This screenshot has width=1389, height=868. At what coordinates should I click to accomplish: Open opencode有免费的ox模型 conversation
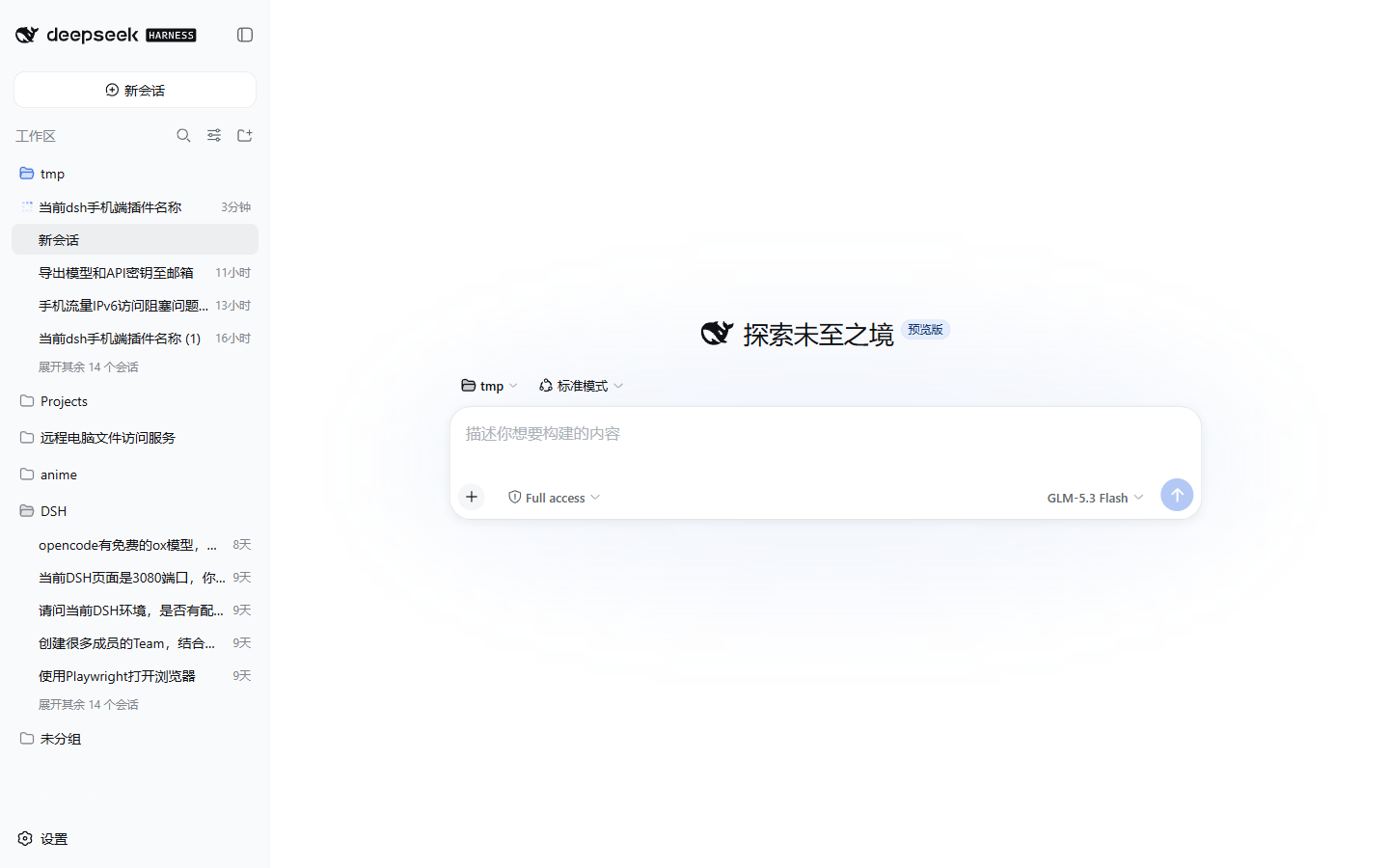click(x=135, y=545)
